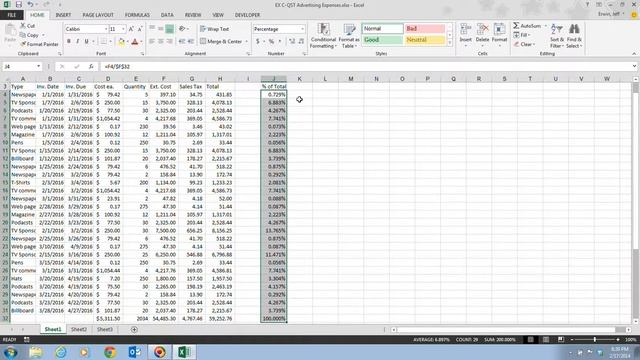Open the FILE tab
This screenshot has height=360, width=640.
[x=12, y=15]
